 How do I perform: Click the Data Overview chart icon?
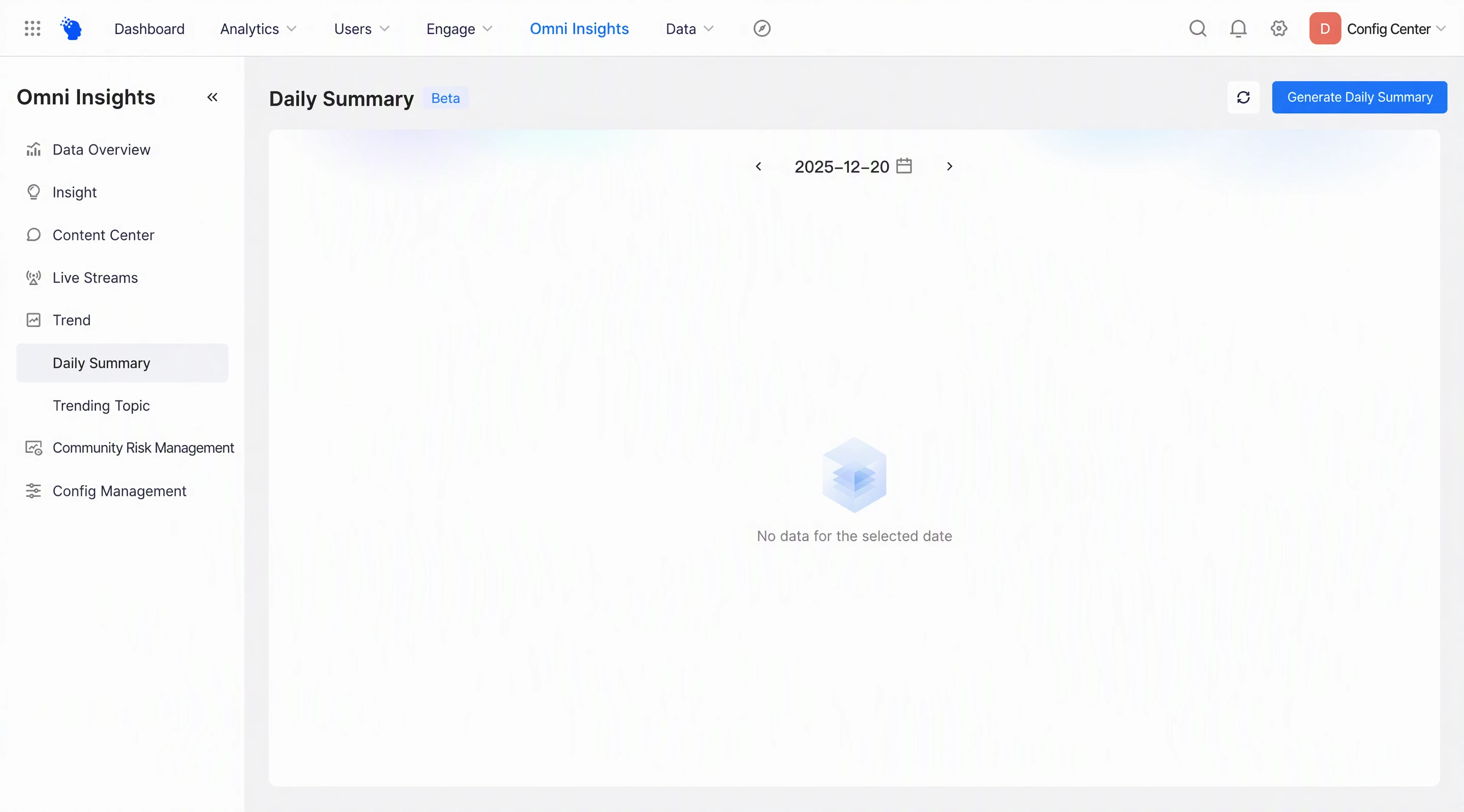(34, 149)
